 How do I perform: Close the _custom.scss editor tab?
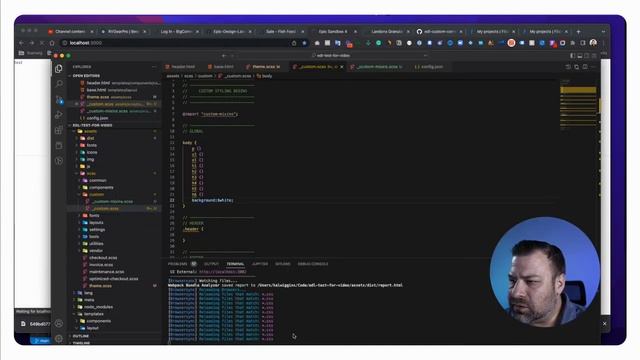point(342,67)
